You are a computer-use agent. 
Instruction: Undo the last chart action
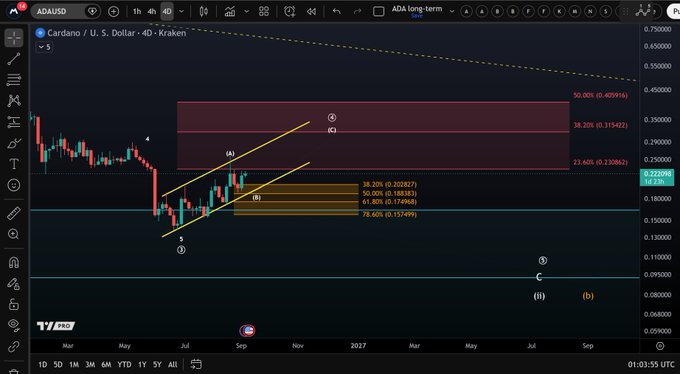point(337,12)
